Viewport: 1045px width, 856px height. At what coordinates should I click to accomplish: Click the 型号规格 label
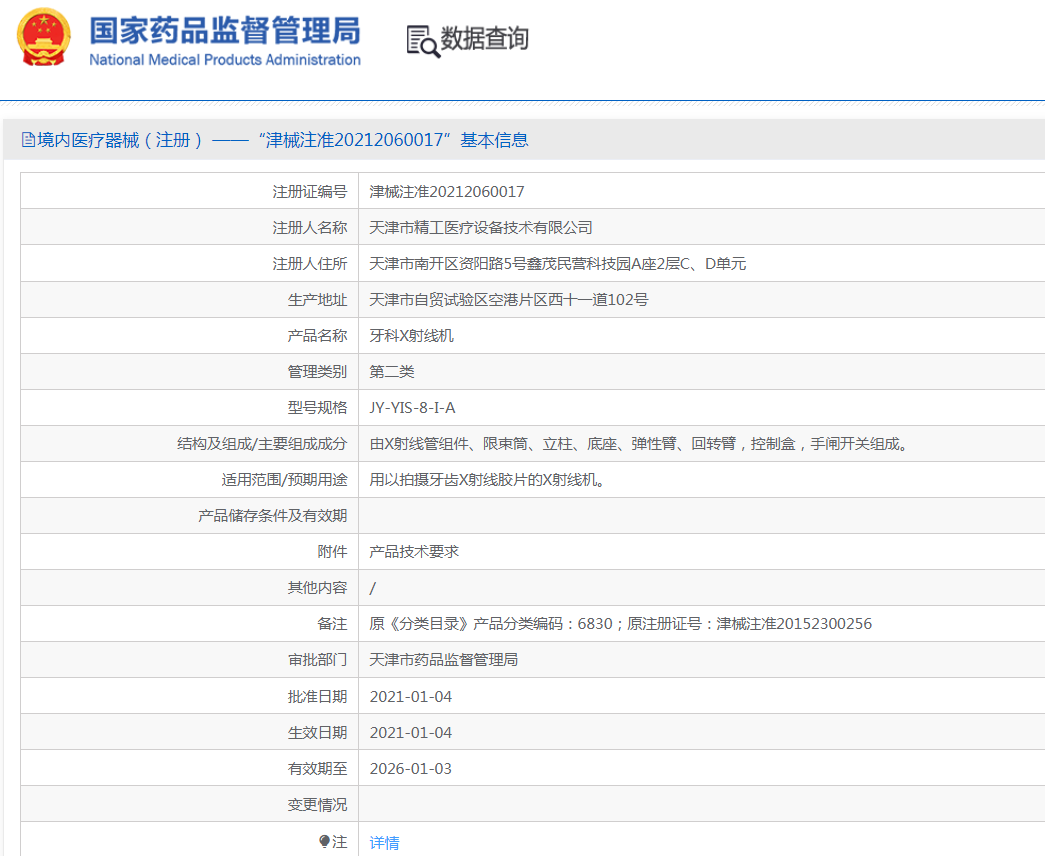[317, 408]
